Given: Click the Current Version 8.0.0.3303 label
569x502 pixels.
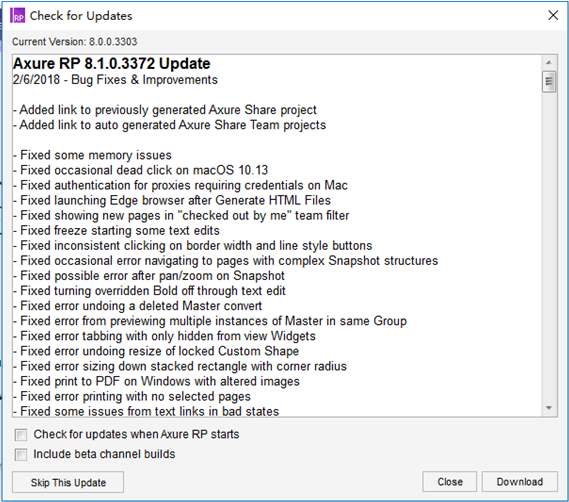Looking at the screenshot, I should pos(75,42).
